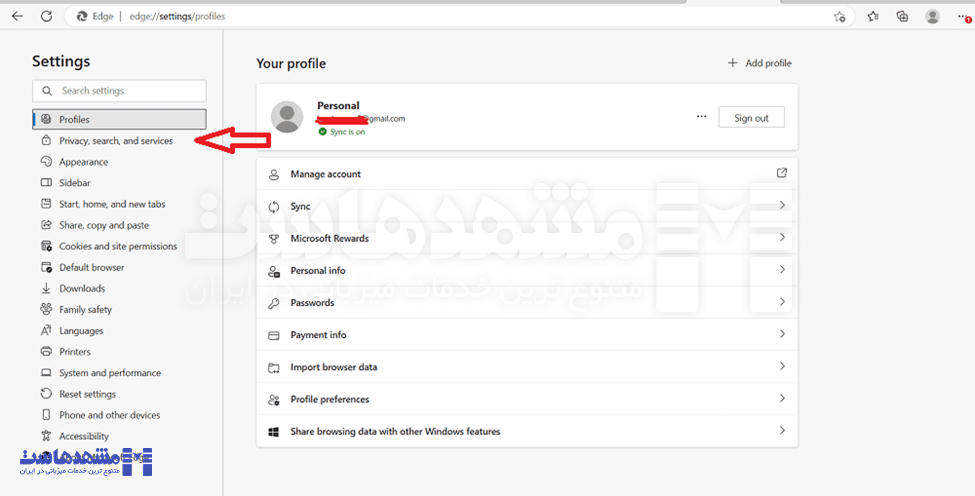This screenshot has height=496, width=975.
Task: Click Add profile
Action: (759, 63)
